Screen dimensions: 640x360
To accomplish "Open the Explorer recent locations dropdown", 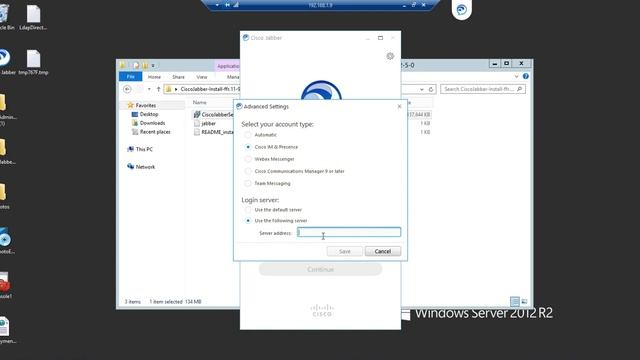I will tap(149, 89).
